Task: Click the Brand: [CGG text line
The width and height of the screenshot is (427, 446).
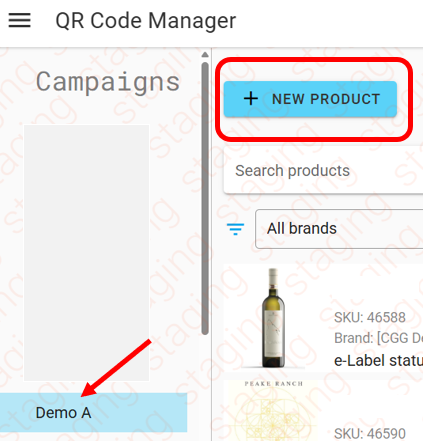Action: pyautogui.click(x=379, y=338)
